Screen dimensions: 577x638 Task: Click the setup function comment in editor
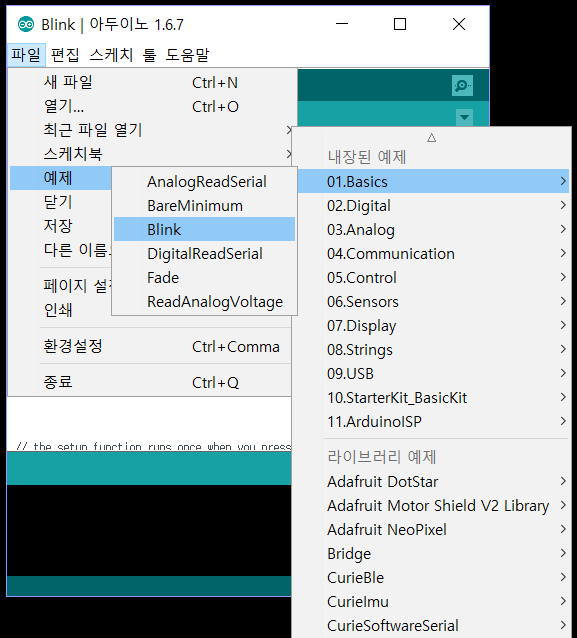[153, 446]
